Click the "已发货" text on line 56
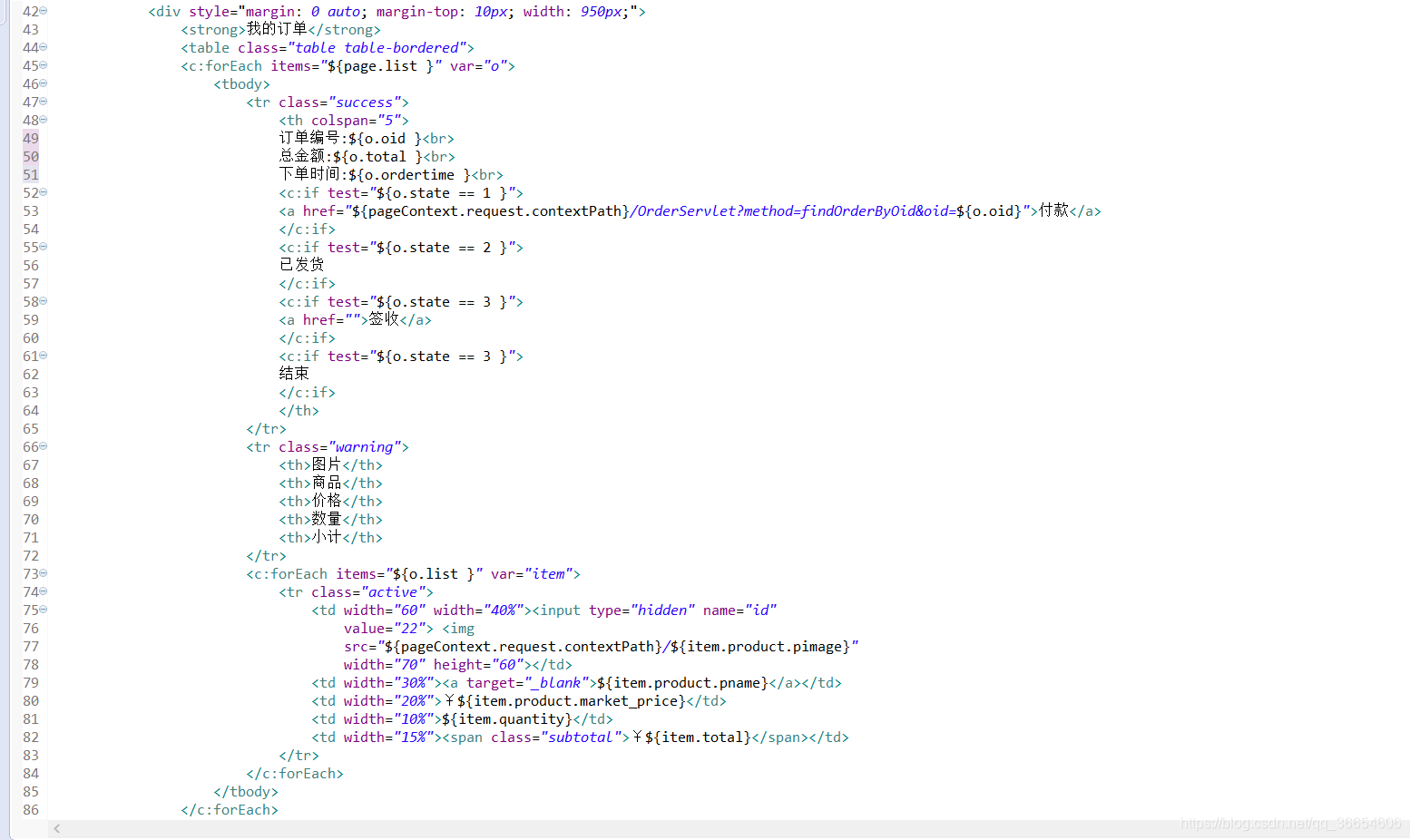Viewport: 1410px width, 840px height. pos(301,265)
